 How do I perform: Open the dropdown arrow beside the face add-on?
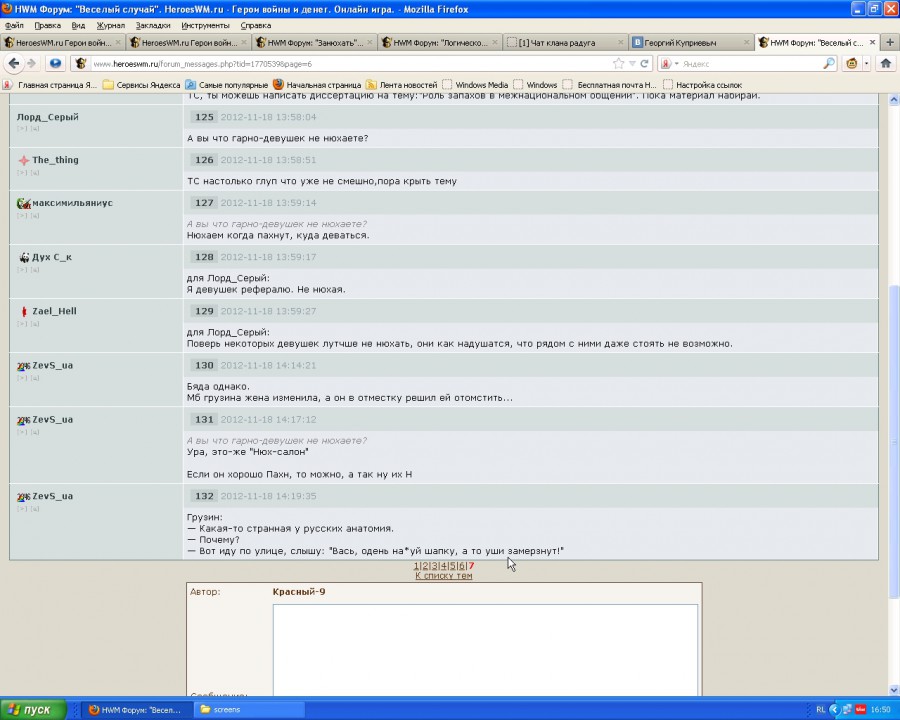[866, 63]
